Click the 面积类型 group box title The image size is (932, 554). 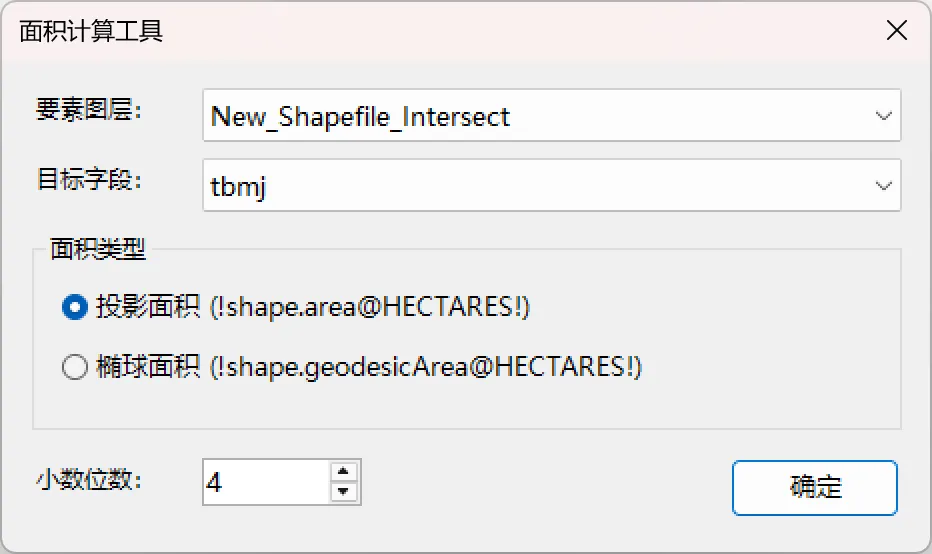point(97,249)
